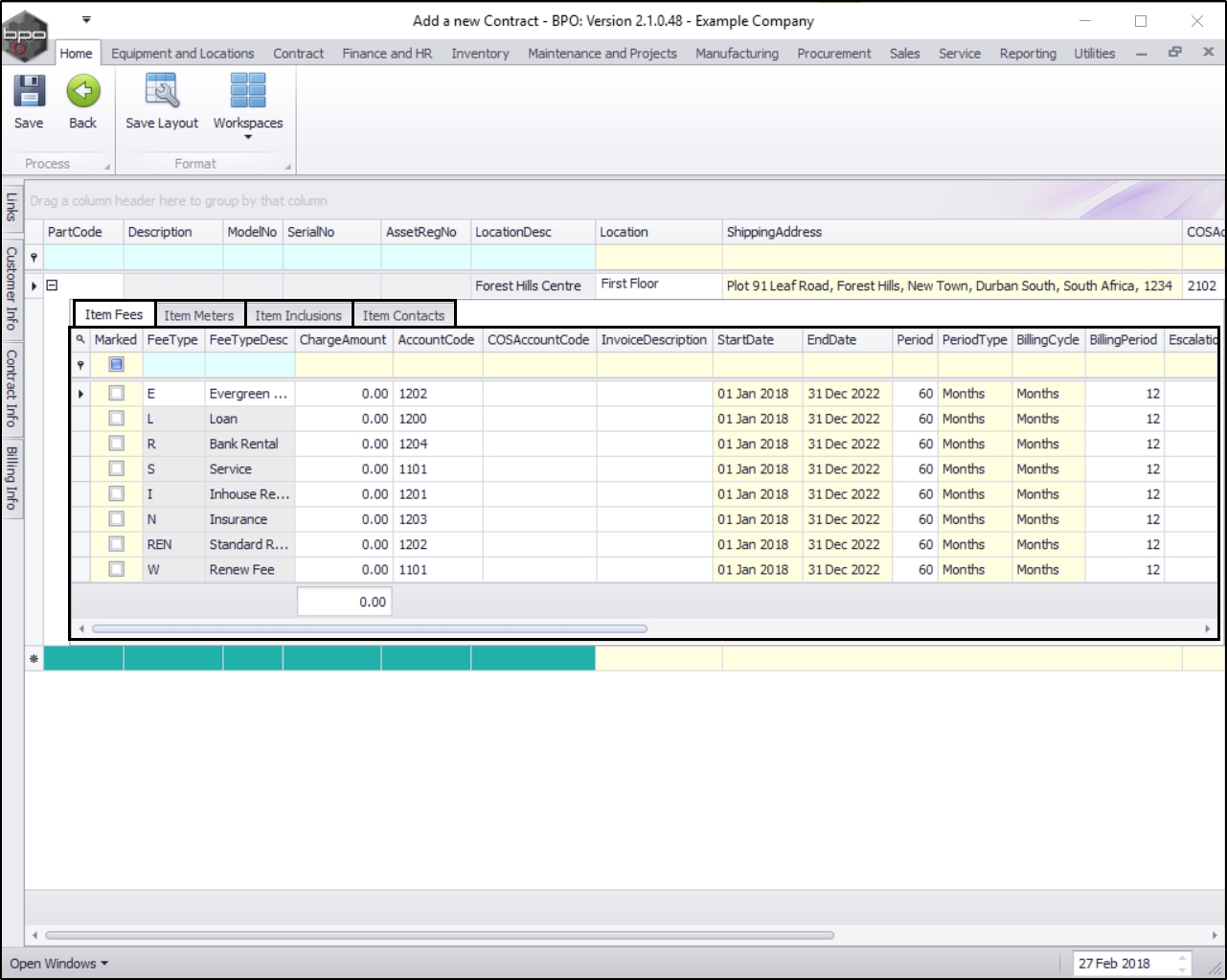Switch to the Item Meters tab
The height and width of the screenshot is (980, 1227).
point(198,315)
